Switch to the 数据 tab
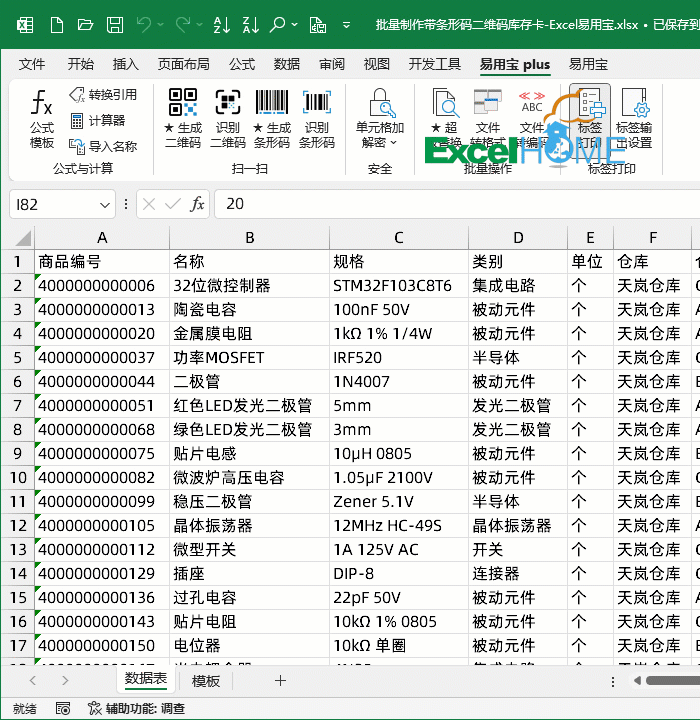This screenshot has width=700, height=720. [x=287, y=64]
